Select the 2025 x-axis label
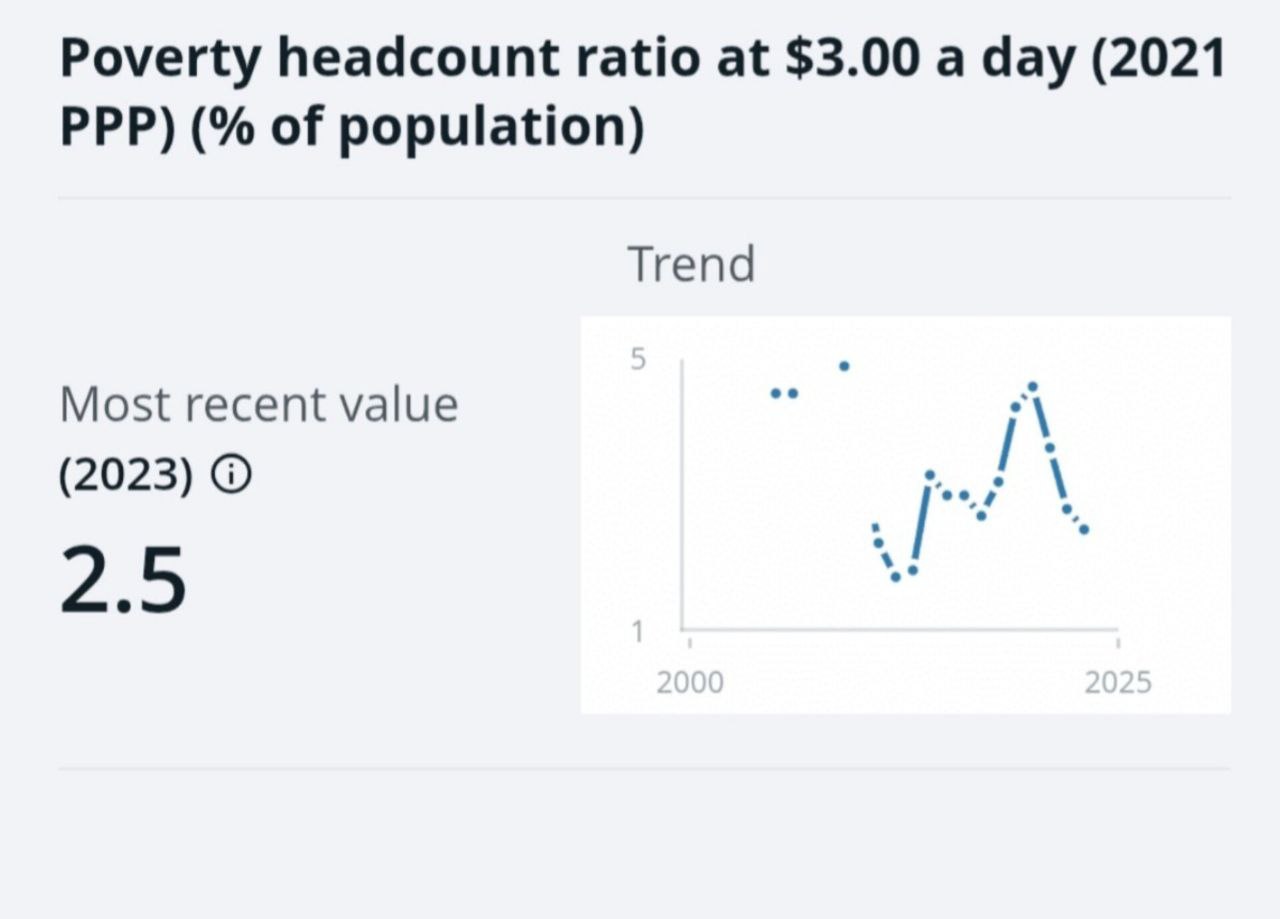 [x=1118, y=683]
